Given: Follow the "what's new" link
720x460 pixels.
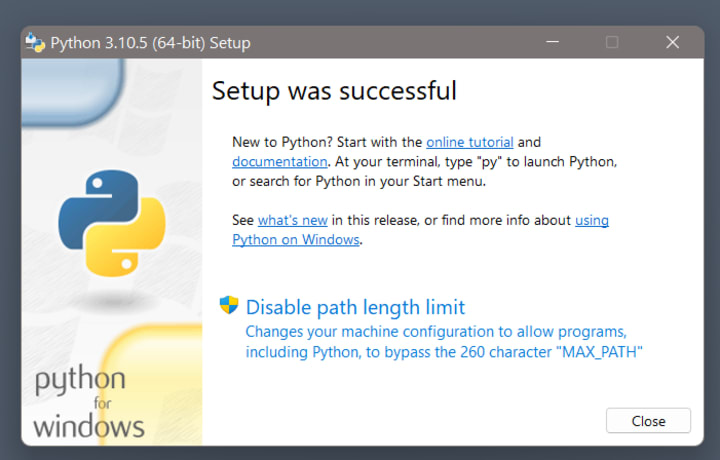Looking at the screenshot, I should click(293, 220).
